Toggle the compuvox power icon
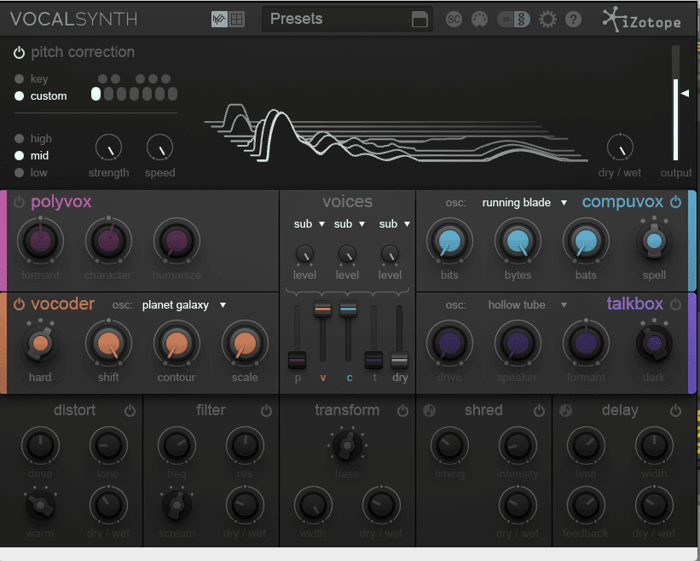 coord(675,202)
